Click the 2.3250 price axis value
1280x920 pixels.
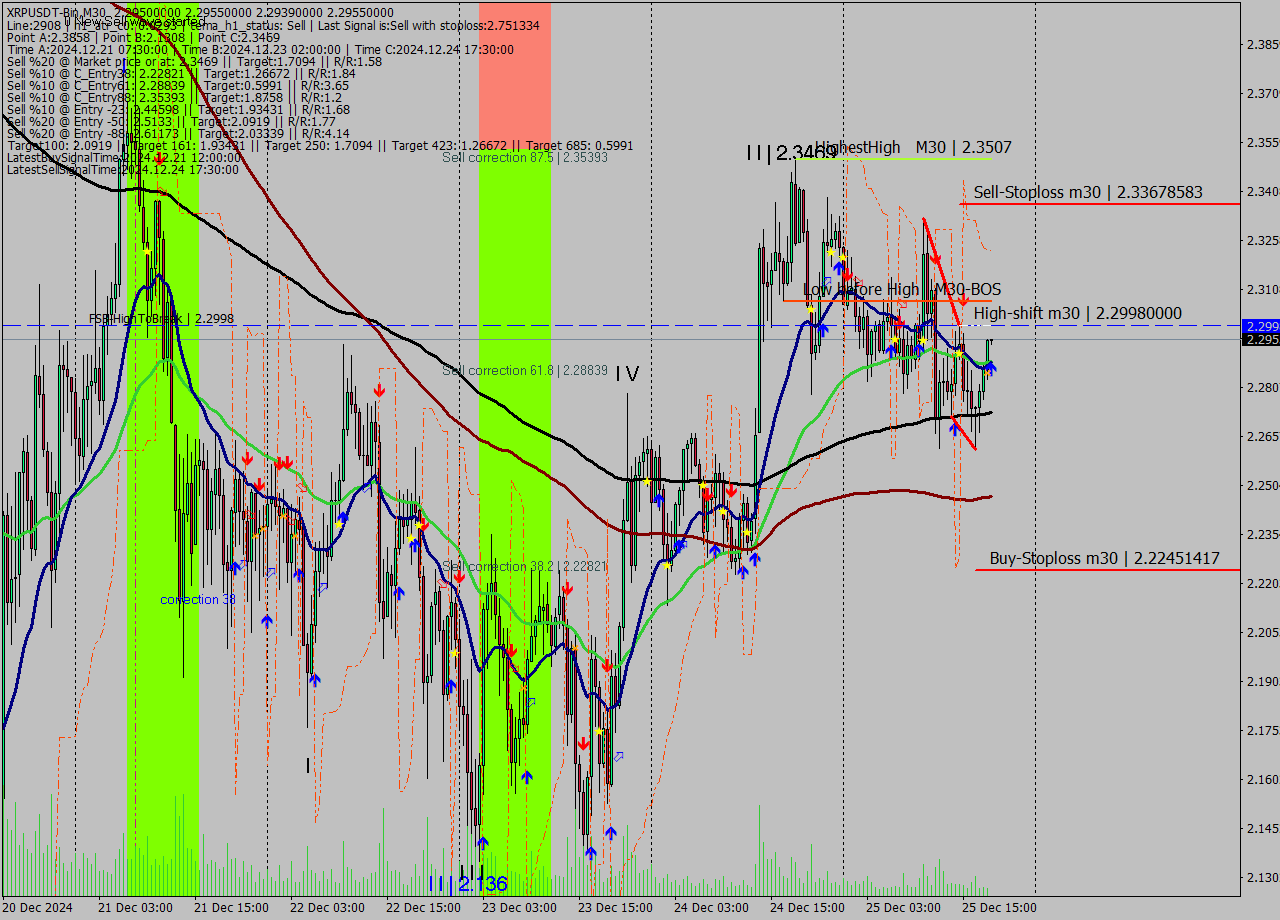tap(1262, 241)
